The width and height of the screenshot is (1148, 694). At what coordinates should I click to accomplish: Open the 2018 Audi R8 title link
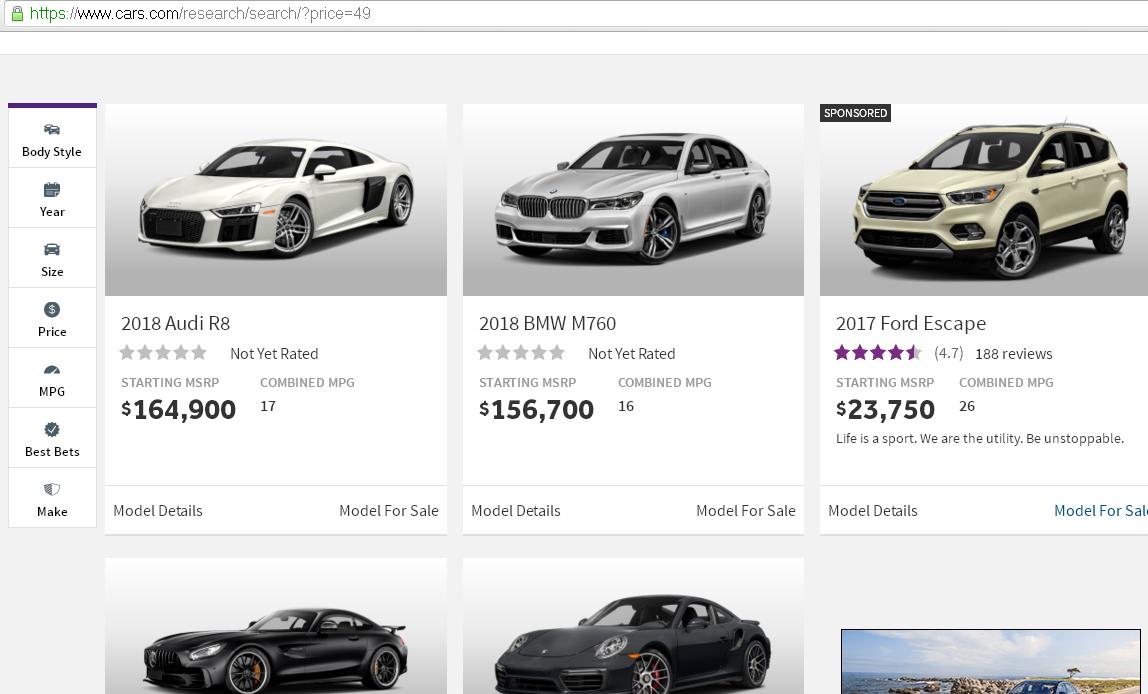pos(176,324)
